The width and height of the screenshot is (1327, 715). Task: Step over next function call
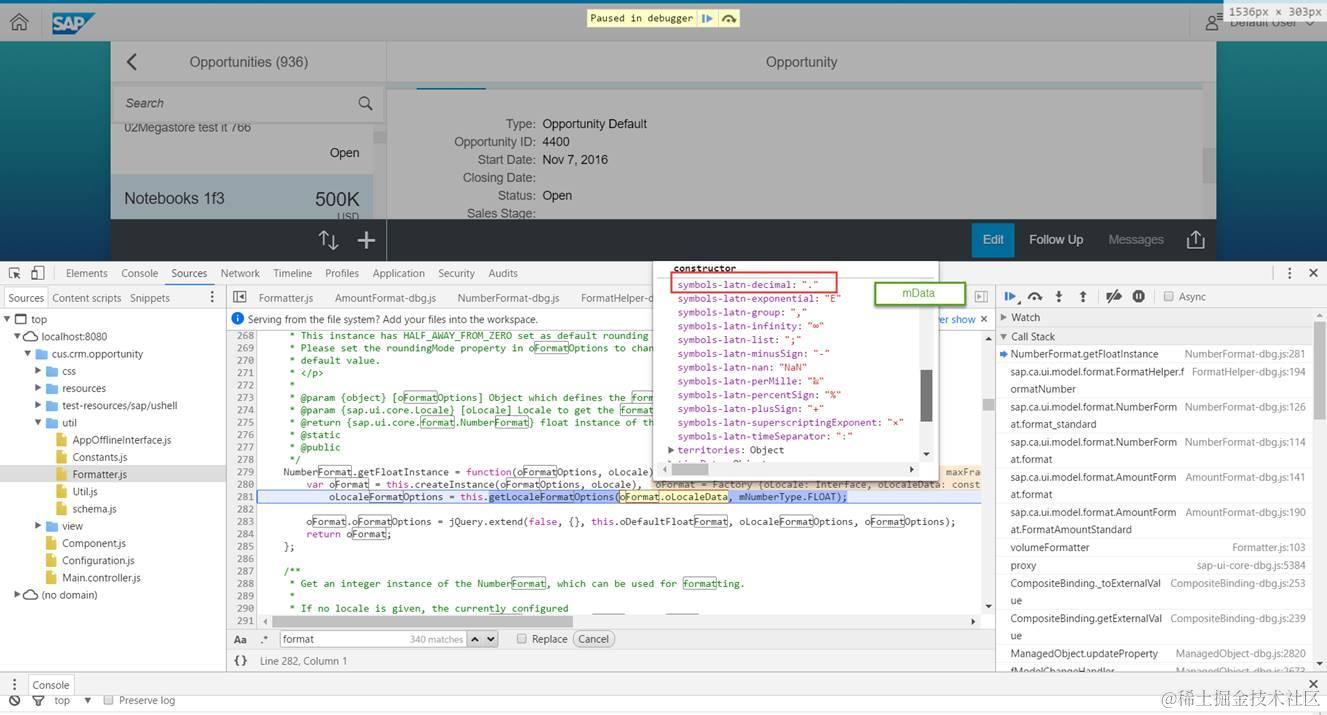tap(1035, 297)
